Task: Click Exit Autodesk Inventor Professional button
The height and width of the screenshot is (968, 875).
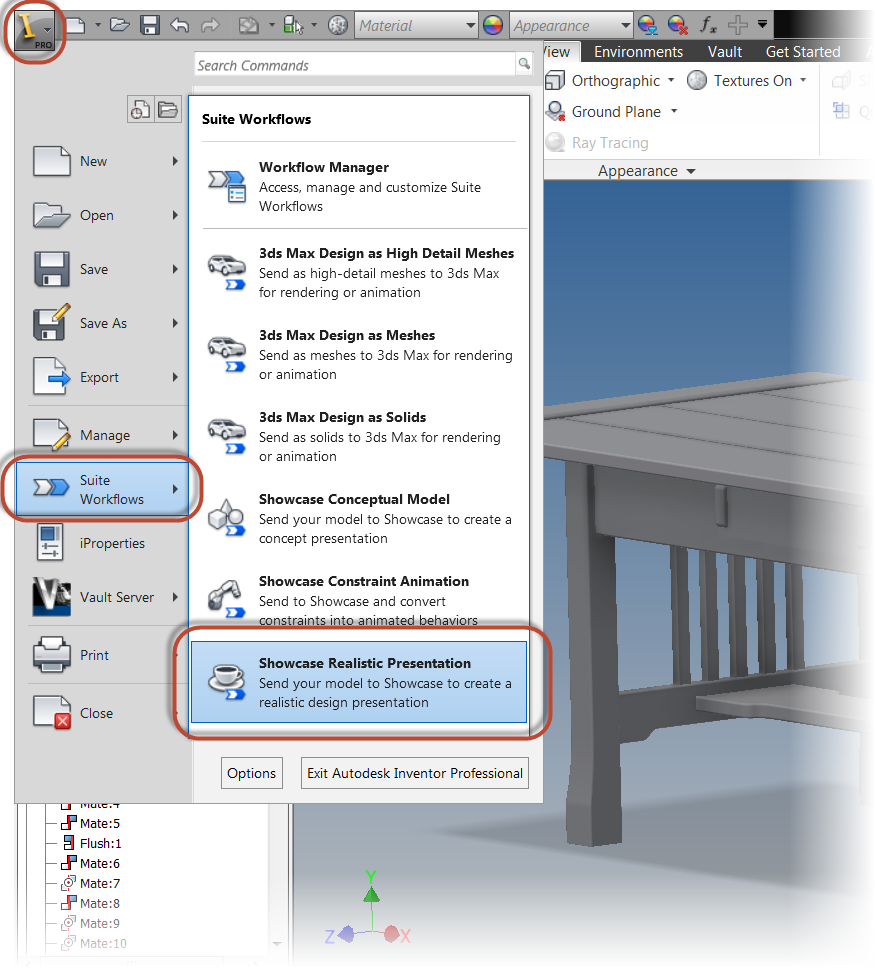Action: pos(414,773)
